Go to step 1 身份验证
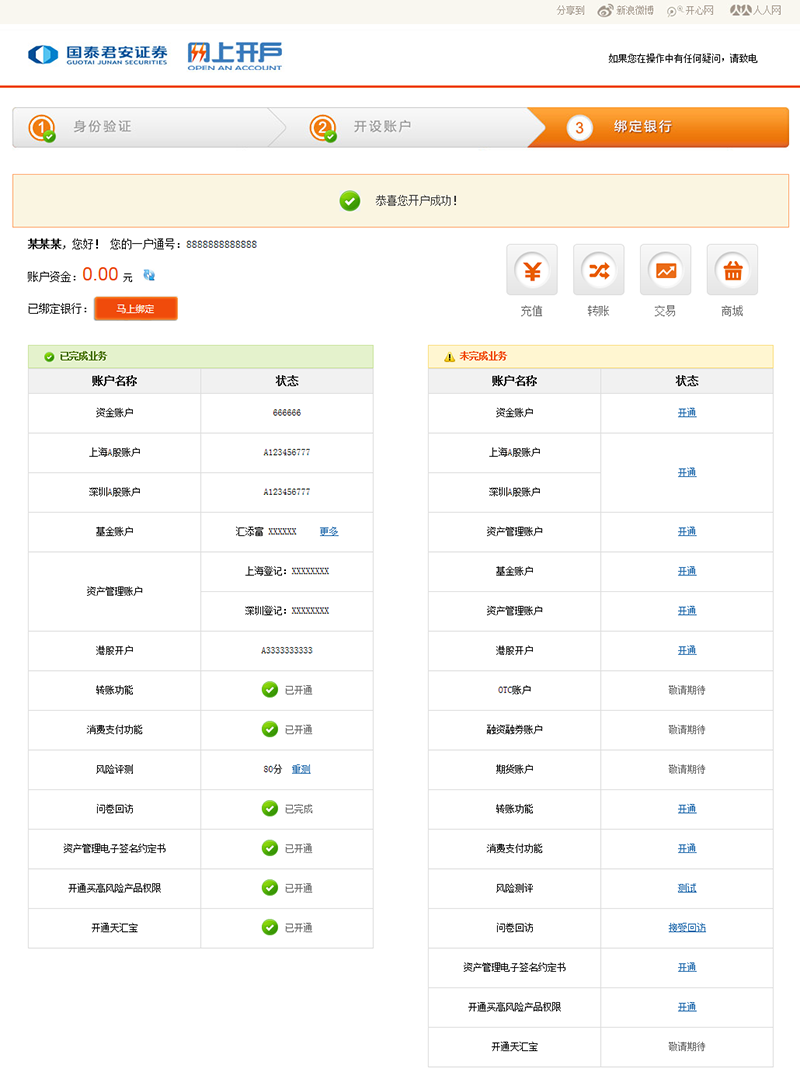 click(x=100, y=127)
